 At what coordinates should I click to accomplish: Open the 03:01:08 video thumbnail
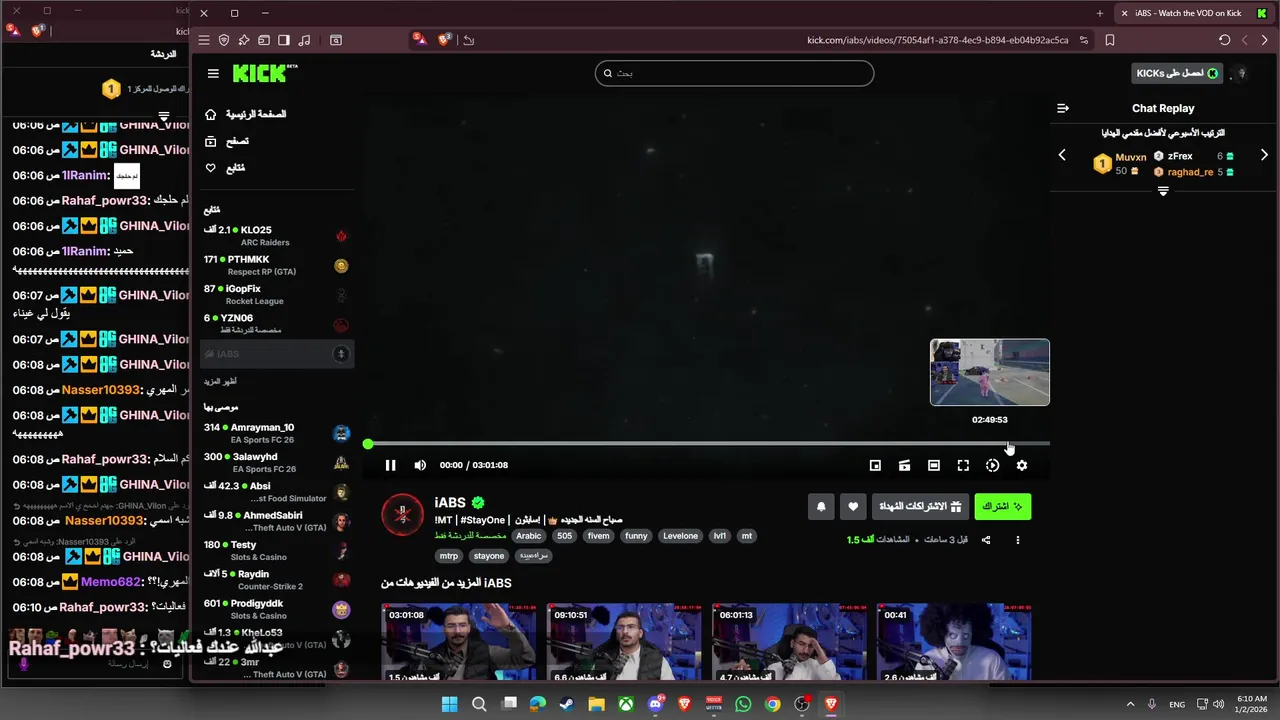point(458,641)
